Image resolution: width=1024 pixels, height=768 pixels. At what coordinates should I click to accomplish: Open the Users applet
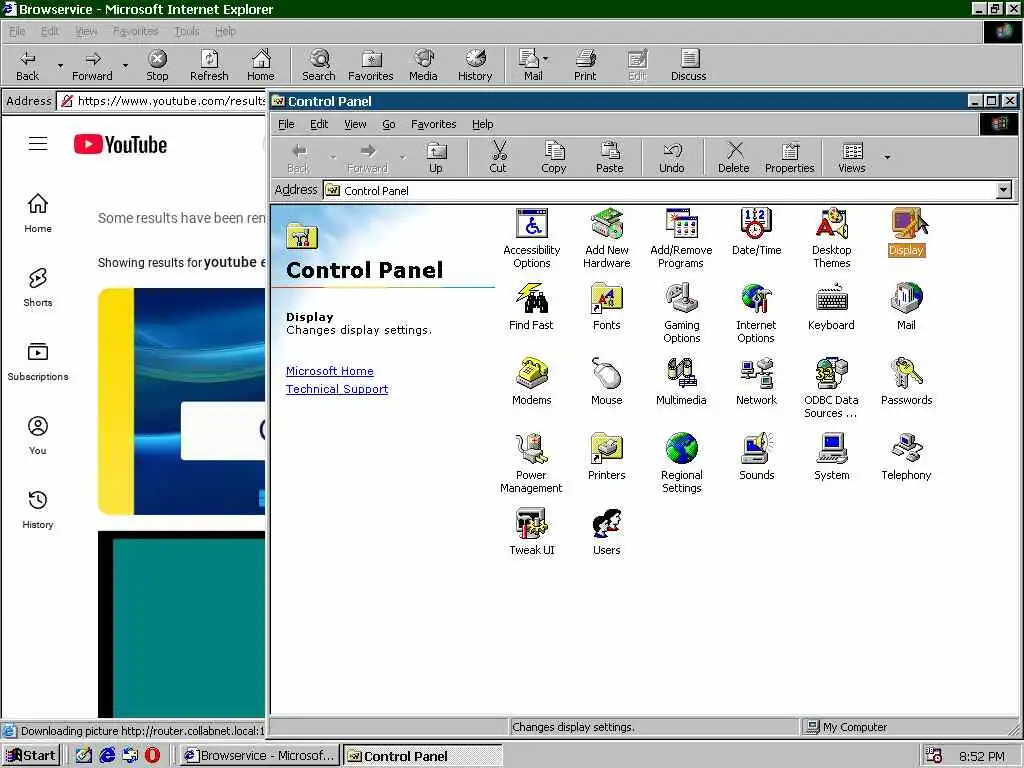[607, 532]
